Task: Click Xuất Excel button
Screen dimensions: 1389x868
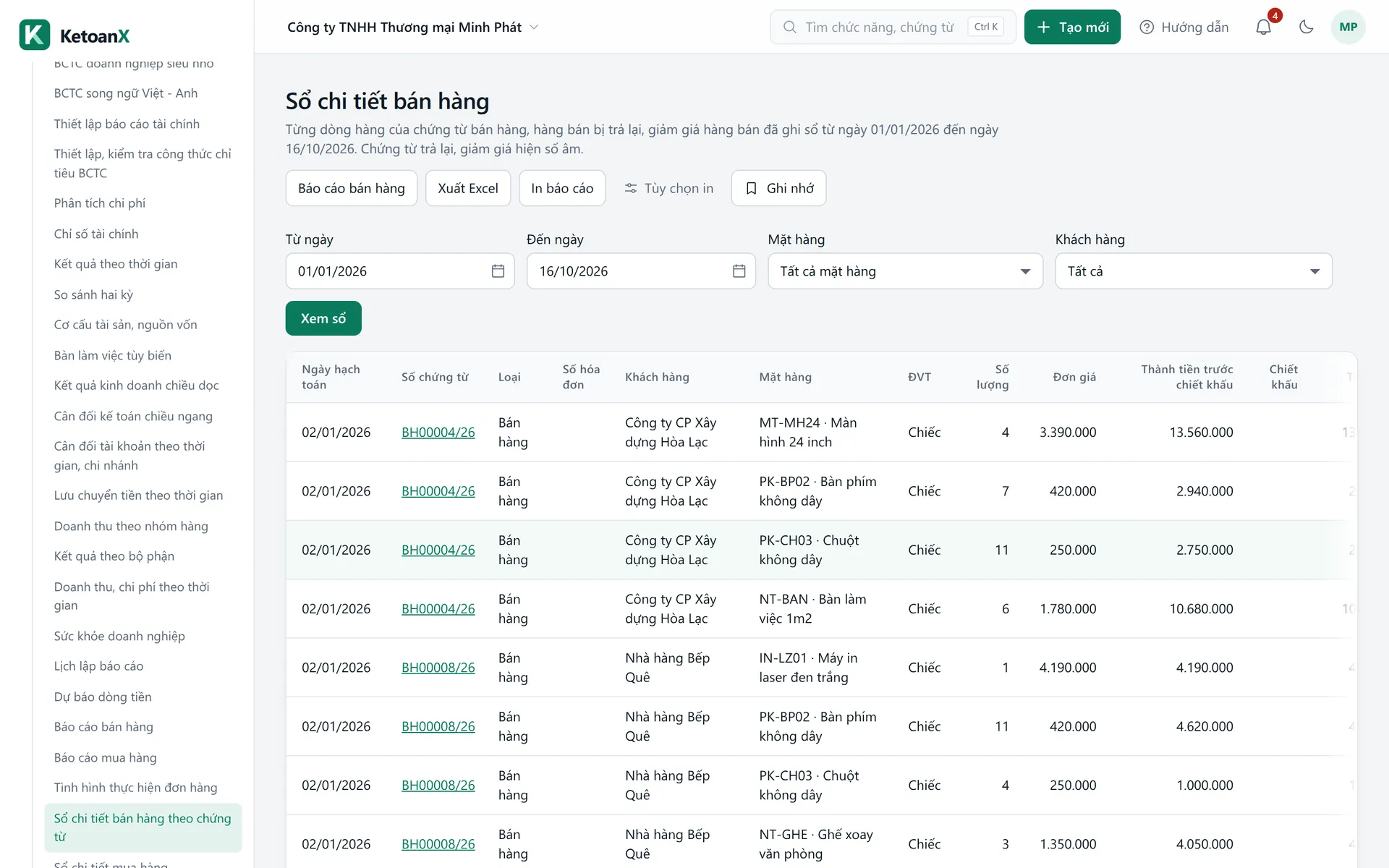Action: point(468,188)
